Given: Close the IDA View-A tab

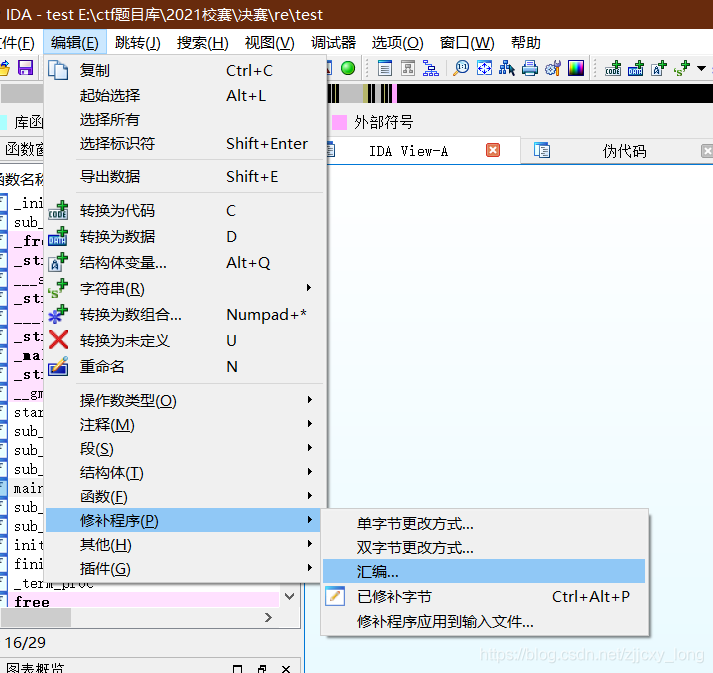Looking at the screenshot, I should 493,150.
